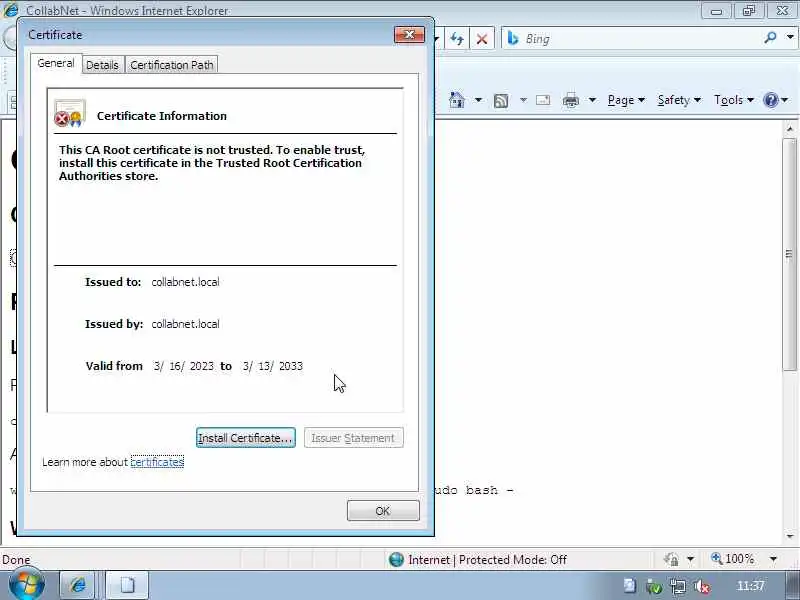The image size is (800, 600).
Task: Click the Internet zone globe icon in status bar
Action: (x=396, y=560)
